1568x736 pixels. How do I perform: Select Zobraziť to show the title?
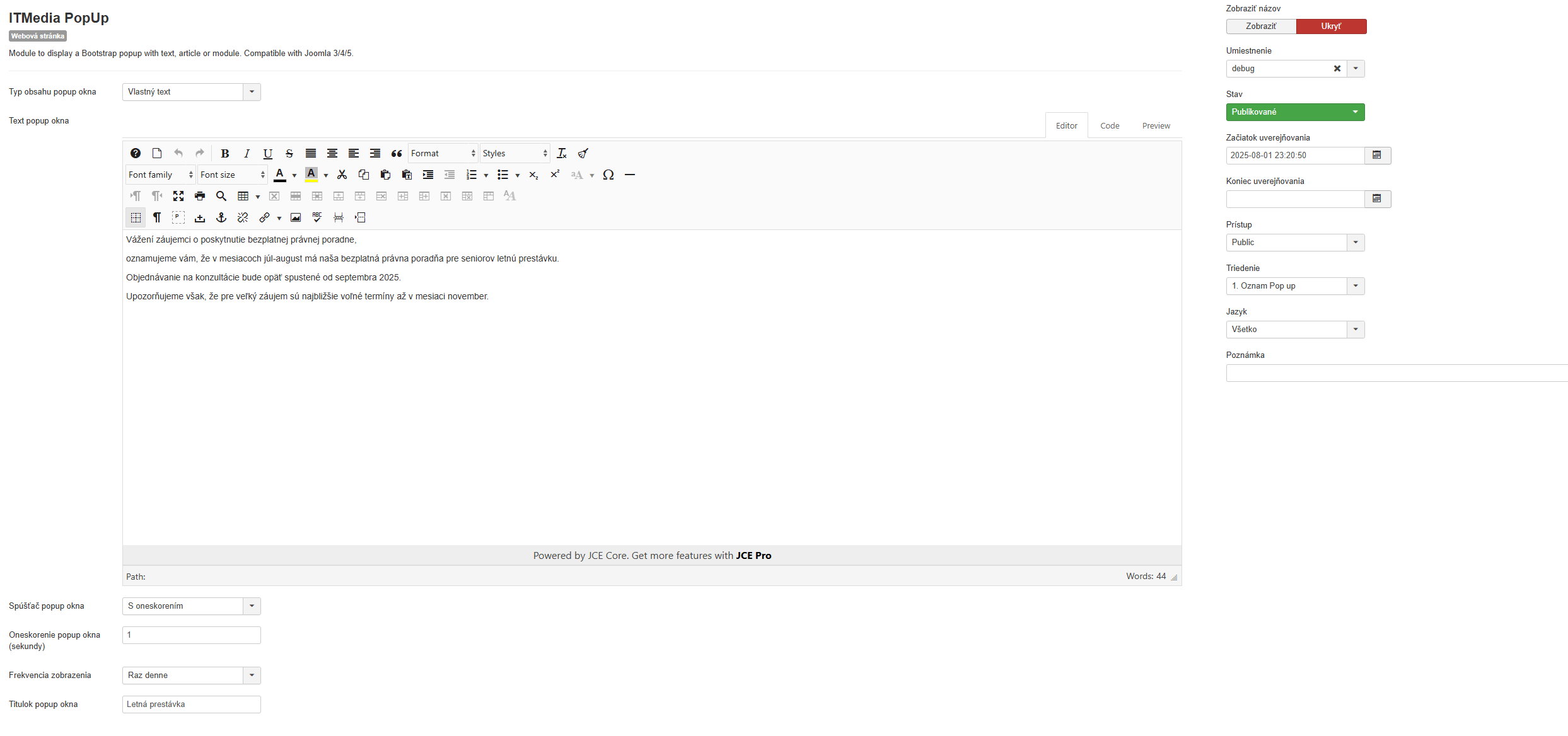pyautogui.click(x=1261, y=26)
